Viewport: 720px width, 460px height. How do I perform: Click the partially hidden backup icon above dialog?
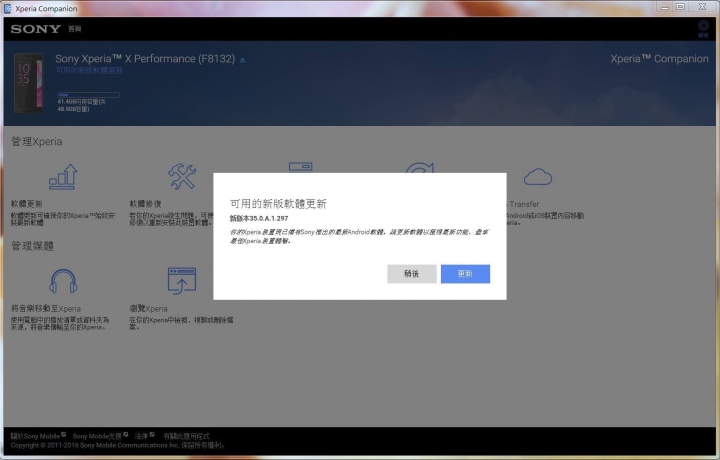(301, 167)
